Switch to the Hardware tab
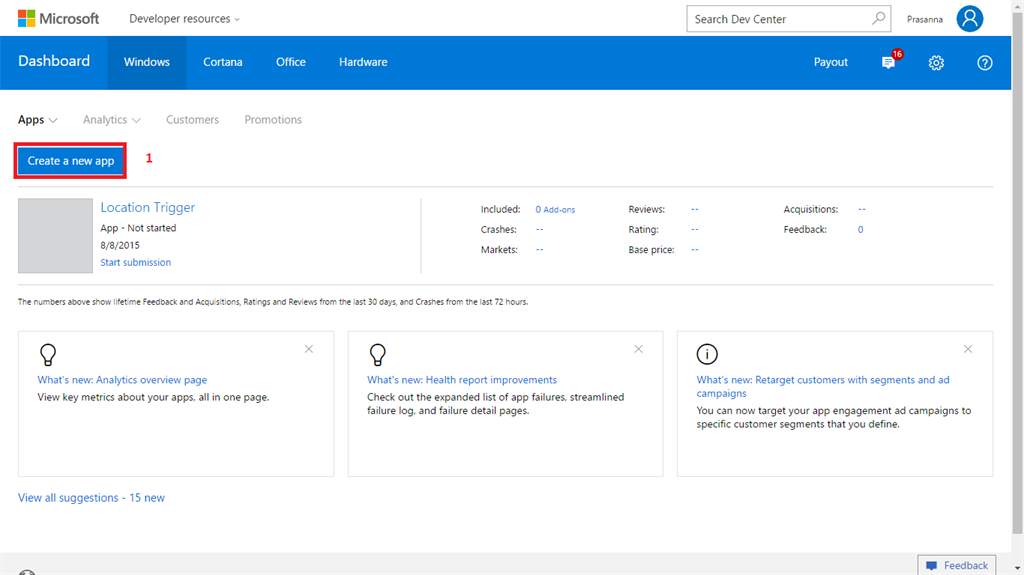The width and height of the screenshot is (1024, 575). coord(363,62)
